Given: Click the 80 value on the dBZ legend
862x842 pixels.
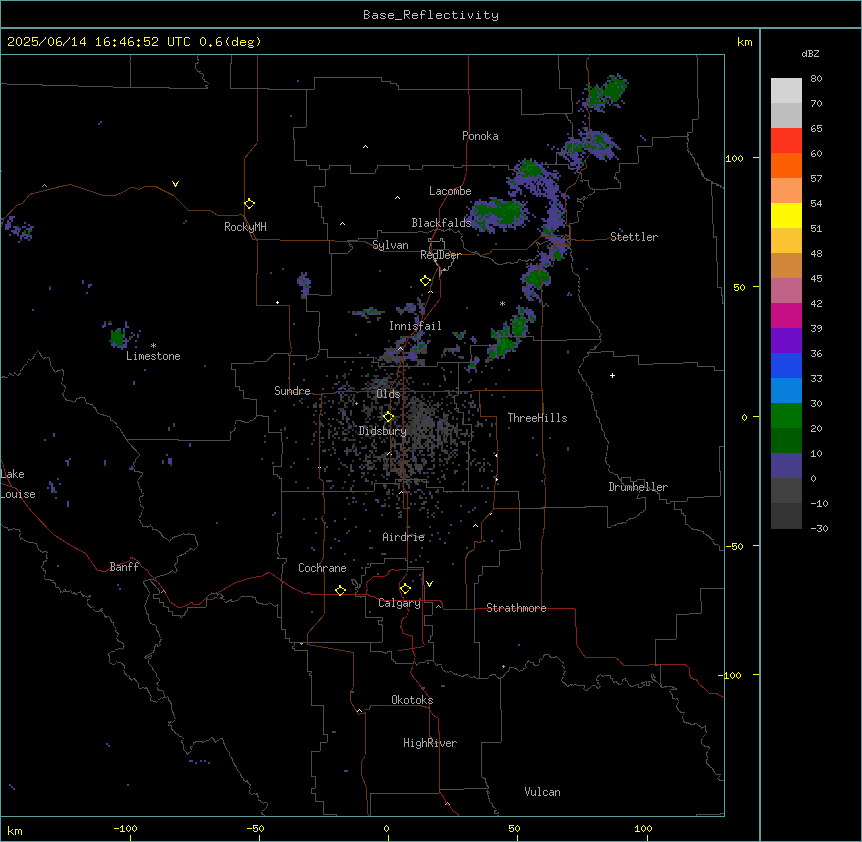Looking at the screenshot, I should tap(816, 79).
